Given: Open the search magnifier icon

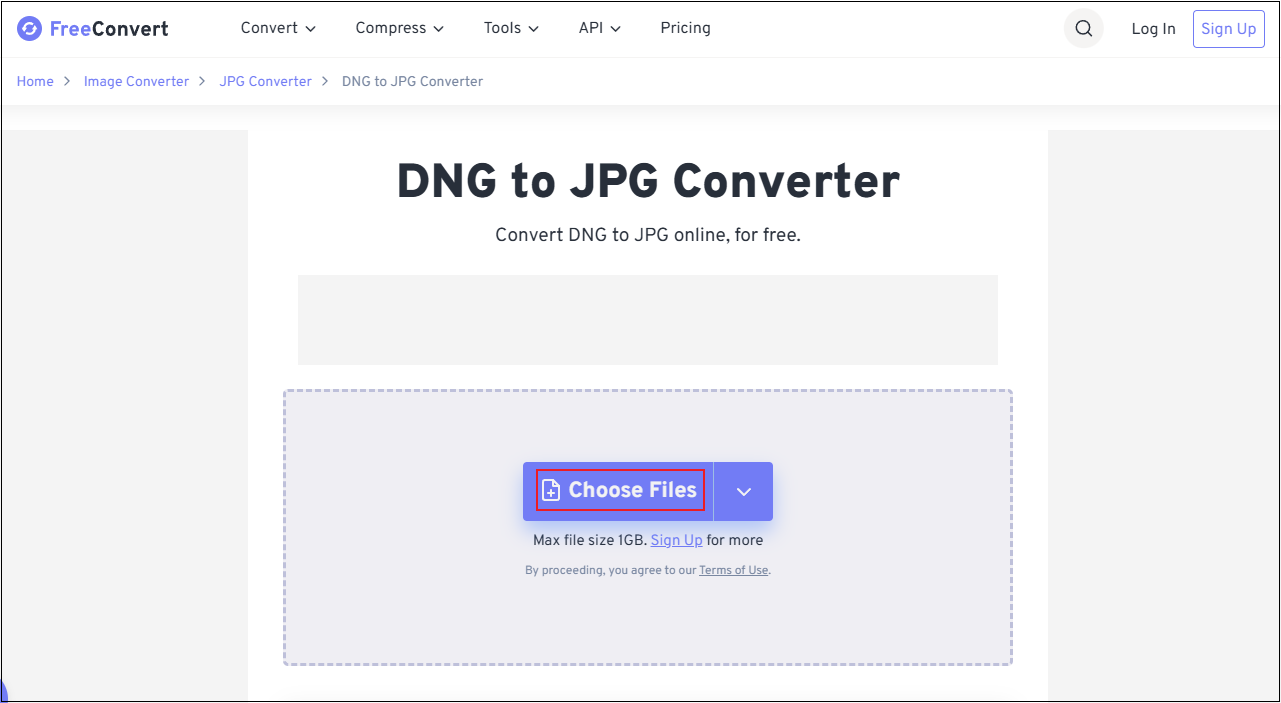Looking at the screenshot, I should [1084, 28].
